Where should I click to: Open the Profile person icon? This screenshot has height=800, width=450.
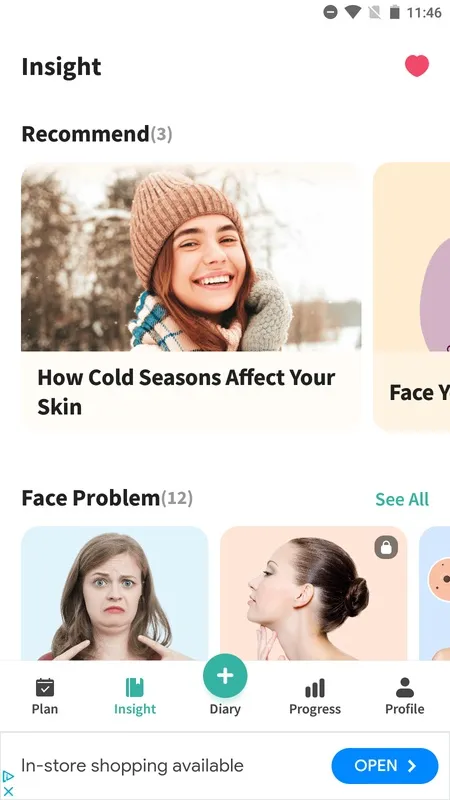tap(405, 687)
